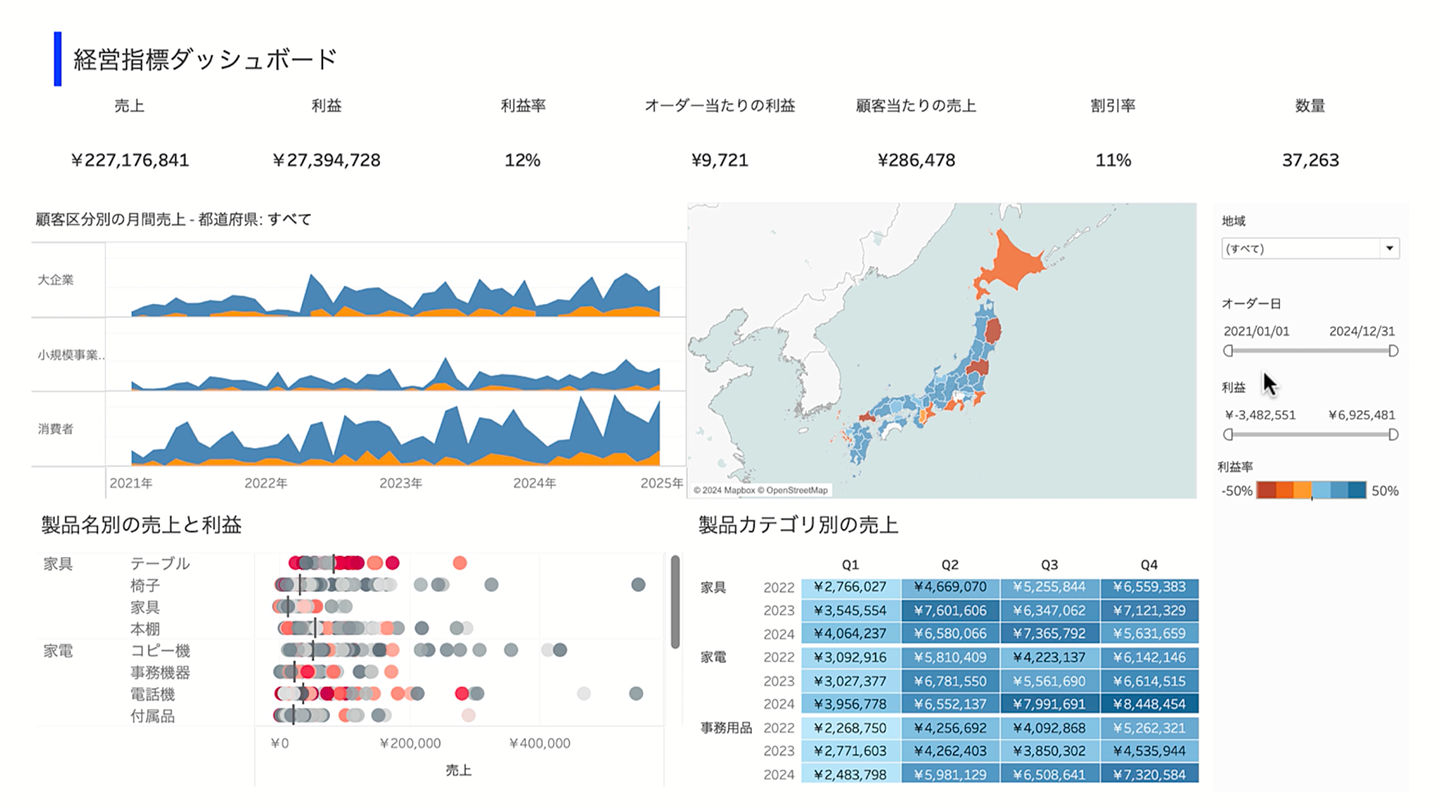Click the 経営指標ダッシュボード title
The image size is (1440, 810).
[x=206, y=59]
